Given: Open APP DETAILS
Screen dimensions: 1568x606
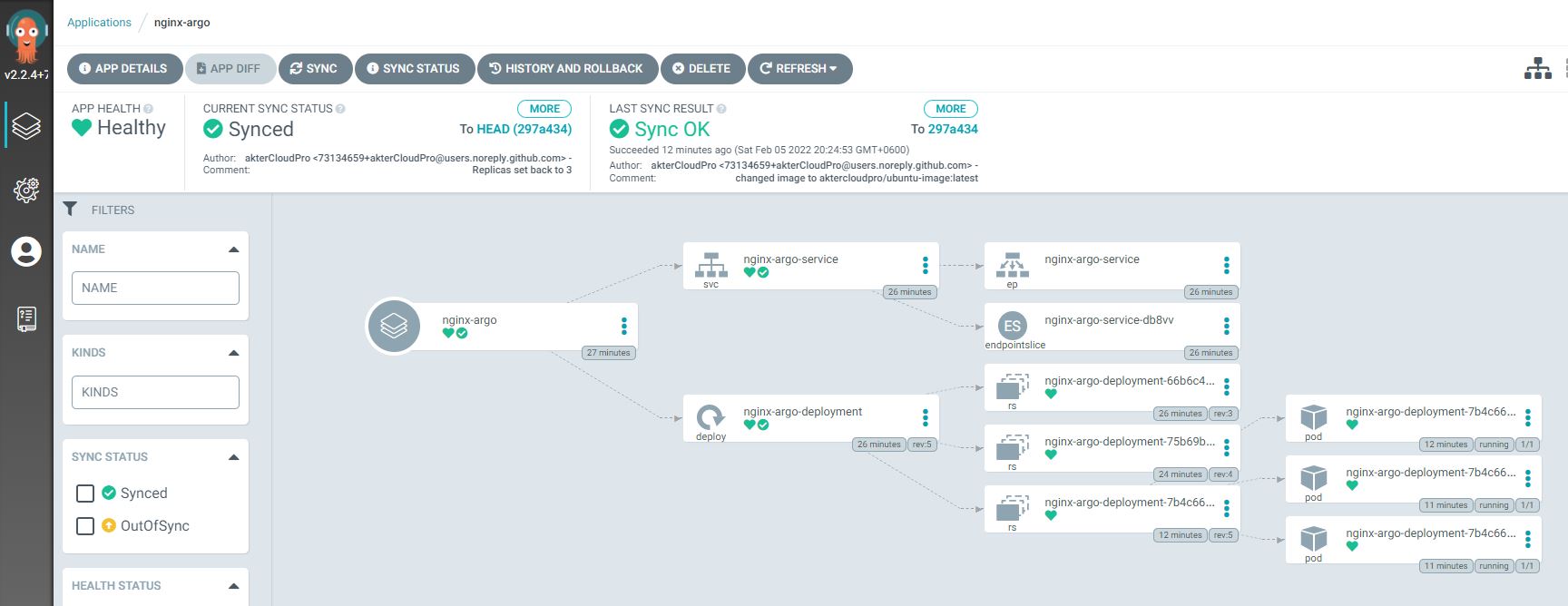Looking at the screenshot, I should 123,69.
